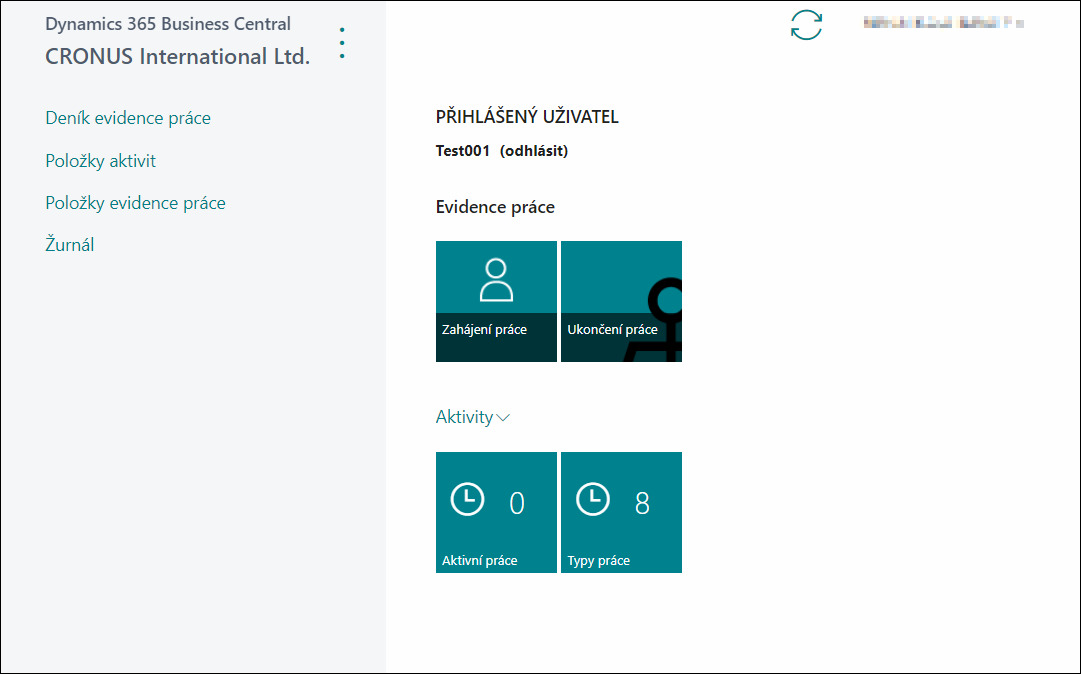Click the Ukončení práce tile
This screenshot has height=674, width=1081.
pyautogui.click(x=621, y=301)
